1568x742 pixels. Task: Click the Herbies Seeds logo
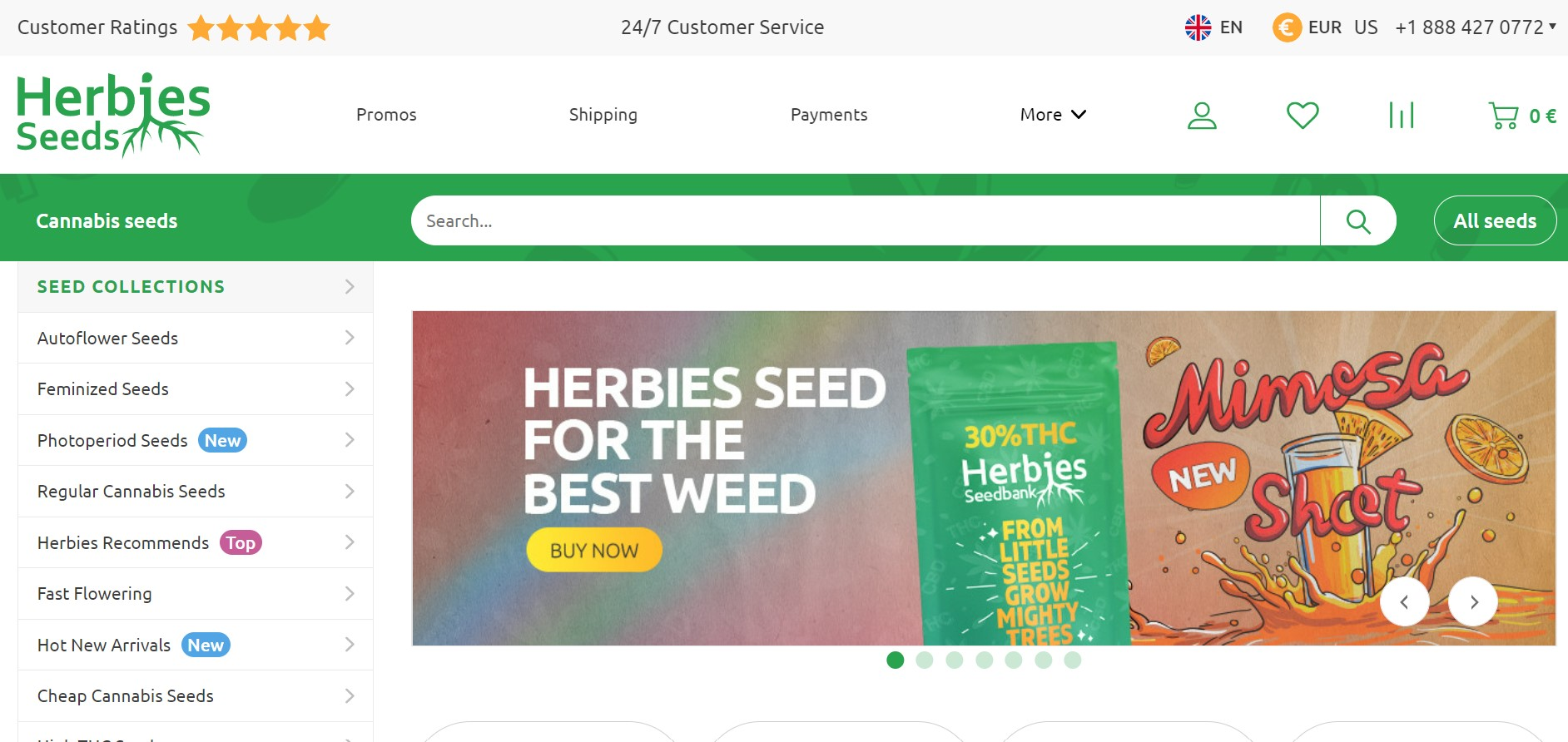point(113,115)
